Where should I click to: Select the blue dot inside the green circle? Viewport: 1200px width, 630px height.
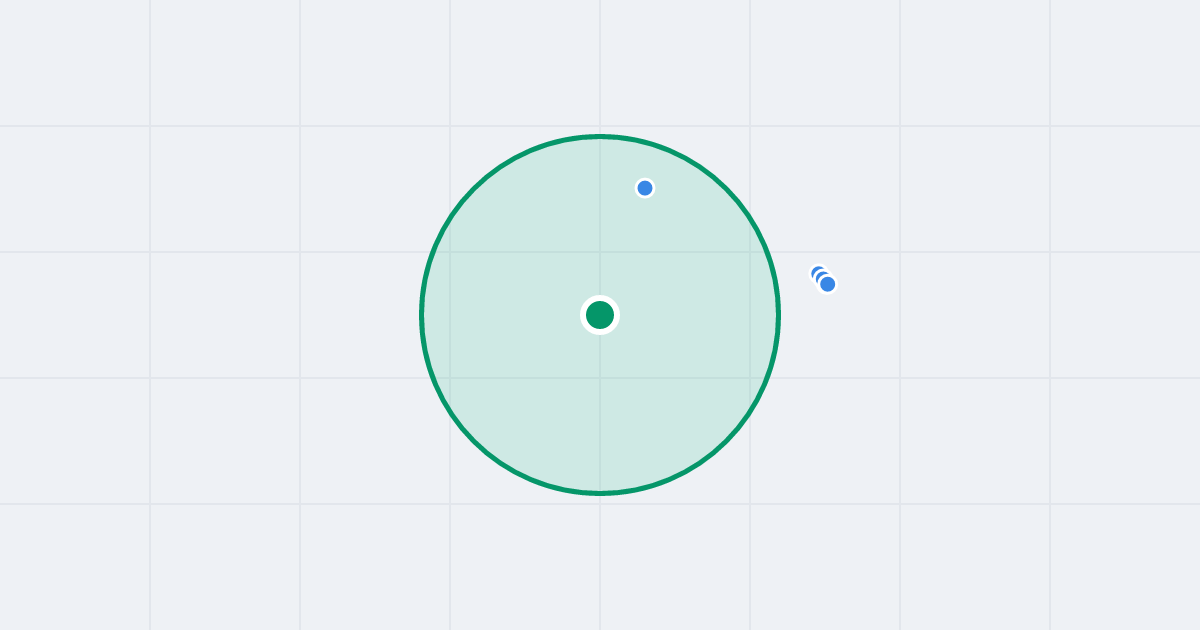[645, 188]
